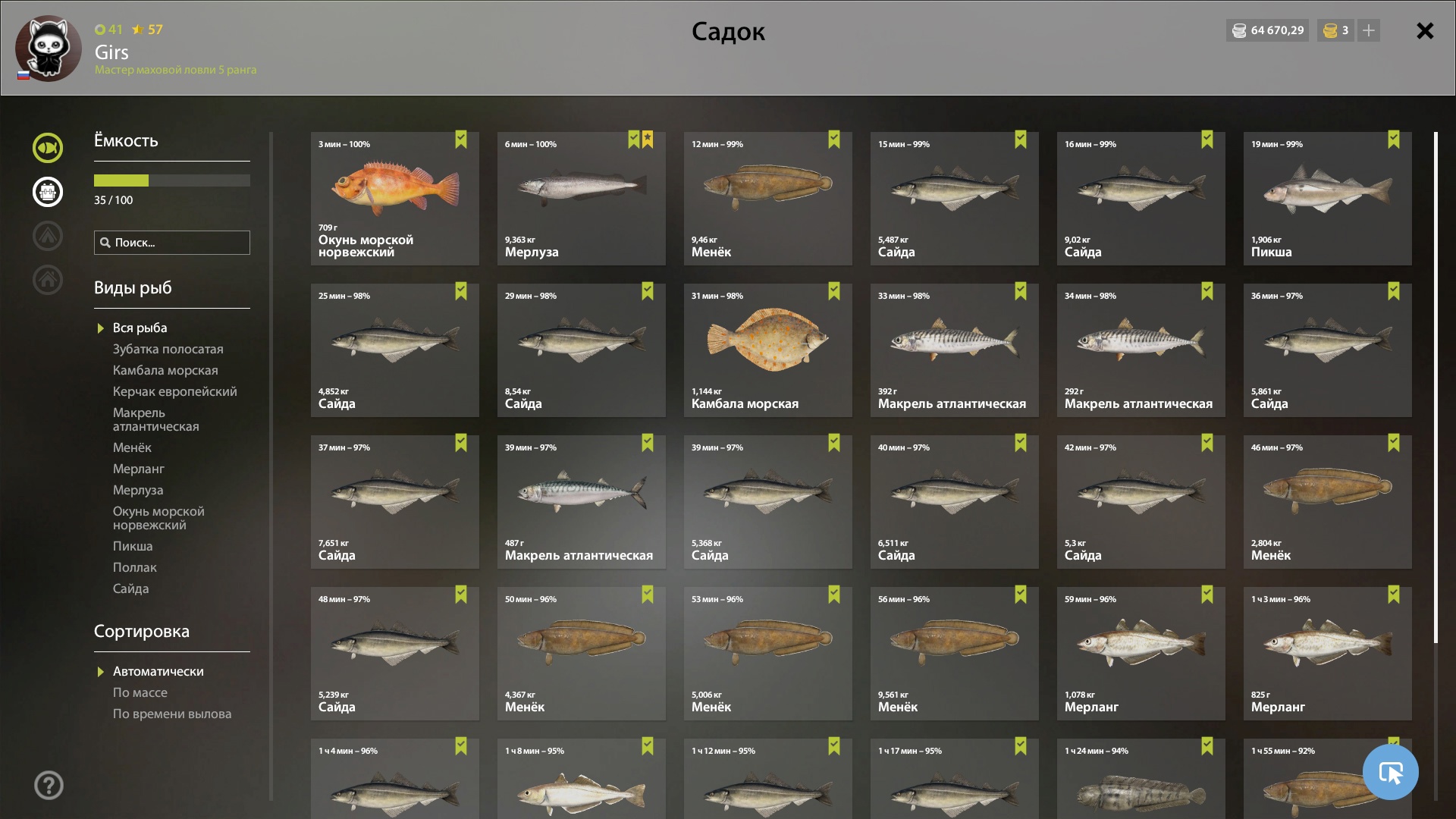Click the plus icon to add gold
Viewport: 1456px width, 819px height.
(1369, 30)
